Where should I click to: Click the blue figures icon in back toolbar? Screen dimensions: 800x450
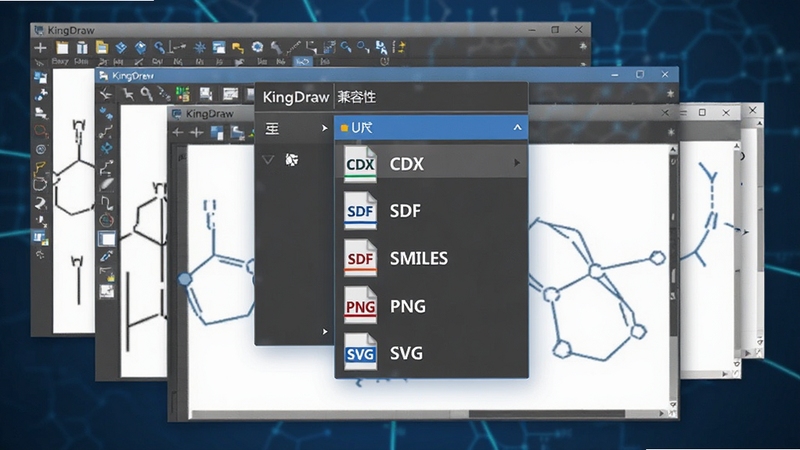coord(381,48)
